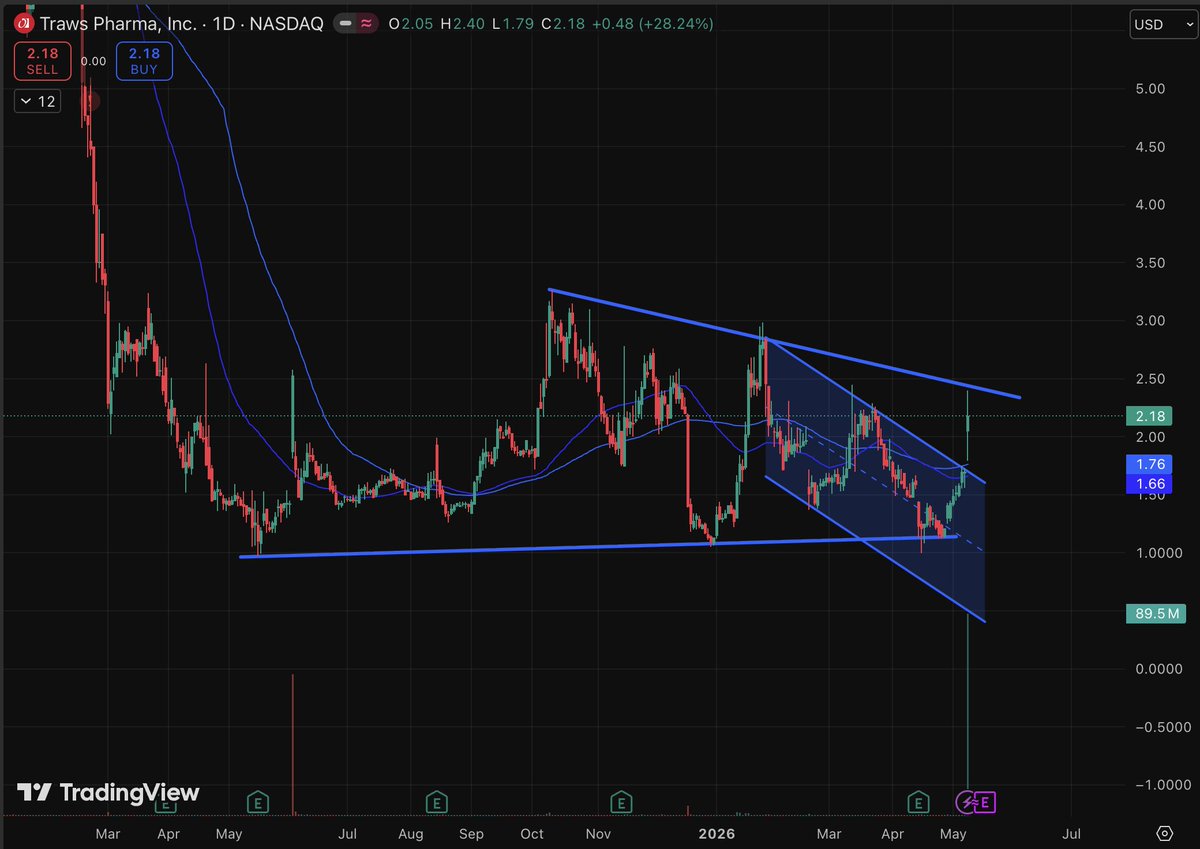
Task: Click the earnings E marker near May 2025
Action: [x=259, y=801]
